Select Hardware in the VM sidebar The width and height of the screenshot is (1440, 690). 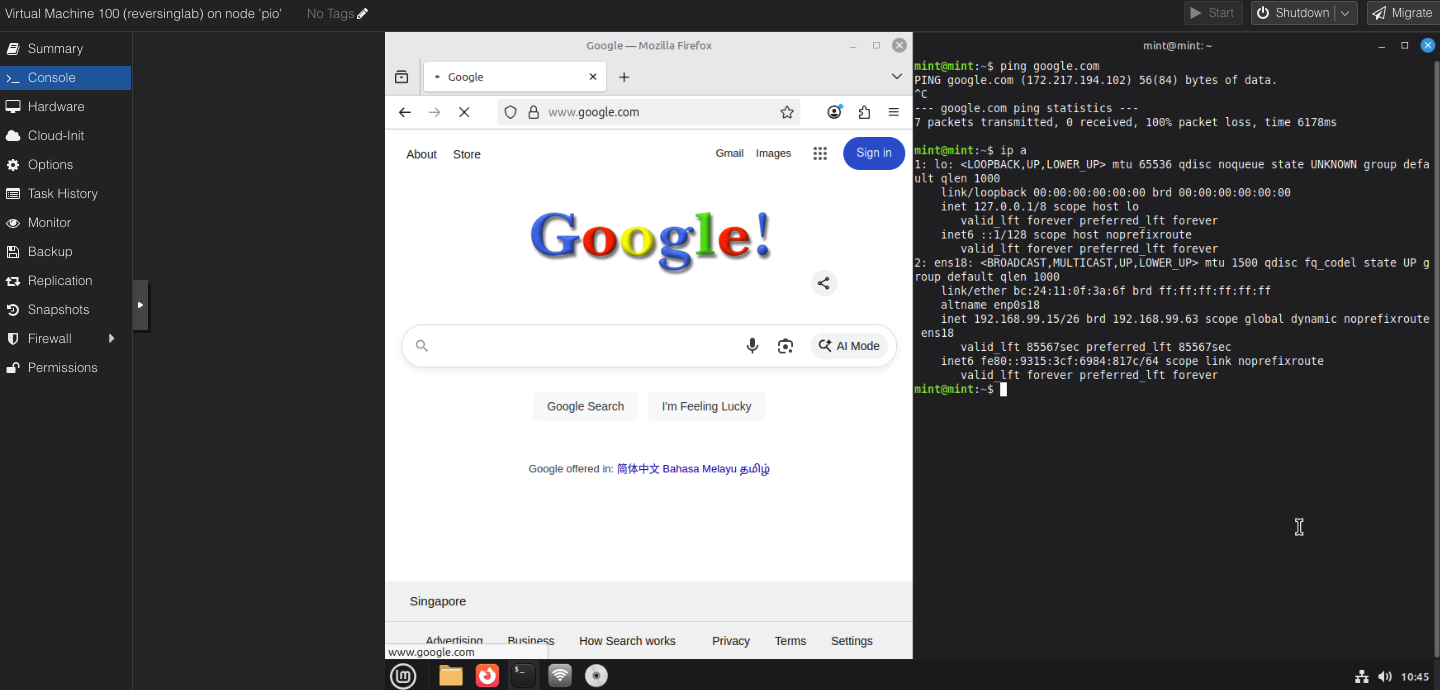tap(56, 107)
